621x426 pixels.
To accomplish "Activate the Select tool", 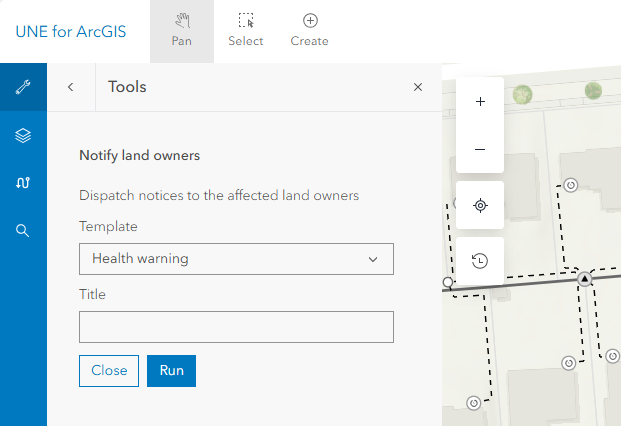I will tap(246, 31).
